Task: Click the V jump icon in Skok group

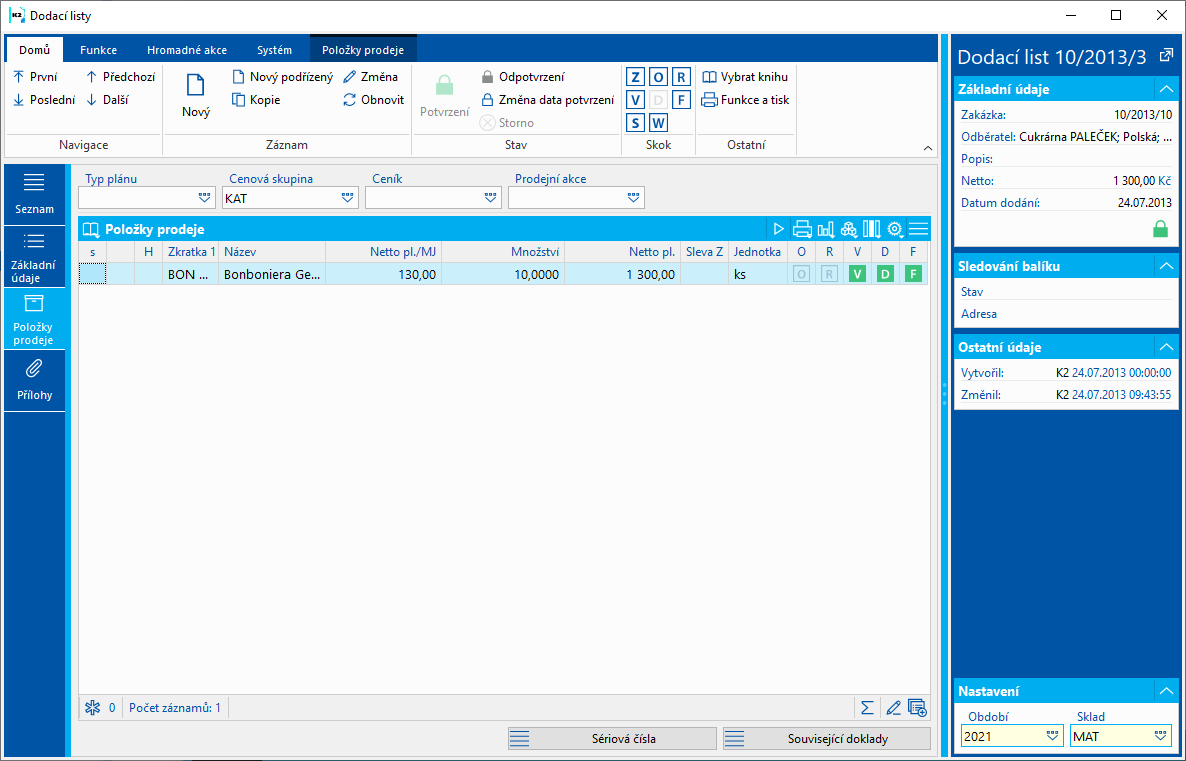Action: click(635, 99)
